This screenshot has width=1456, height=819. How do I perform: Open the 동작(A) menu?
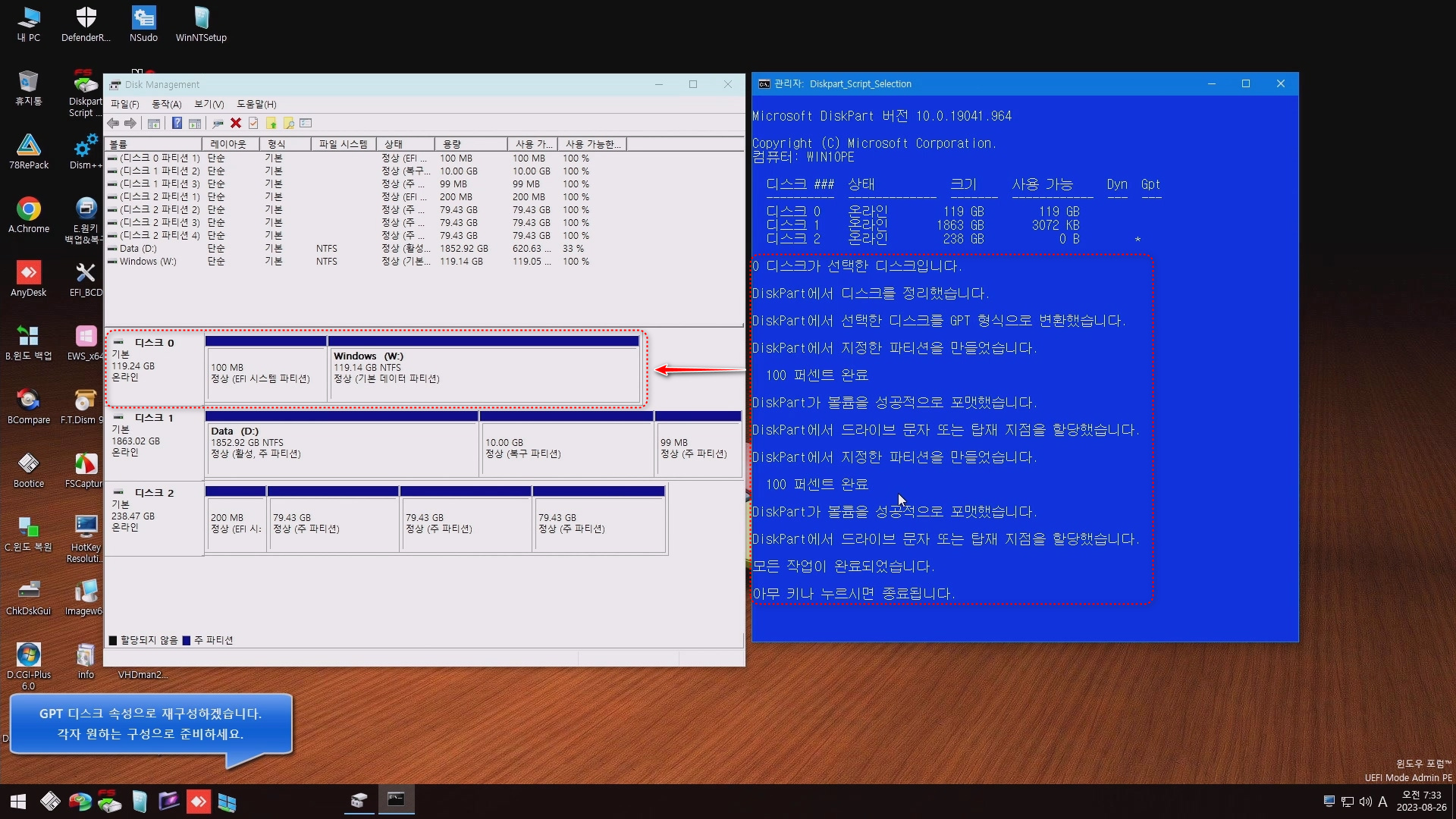167,105
